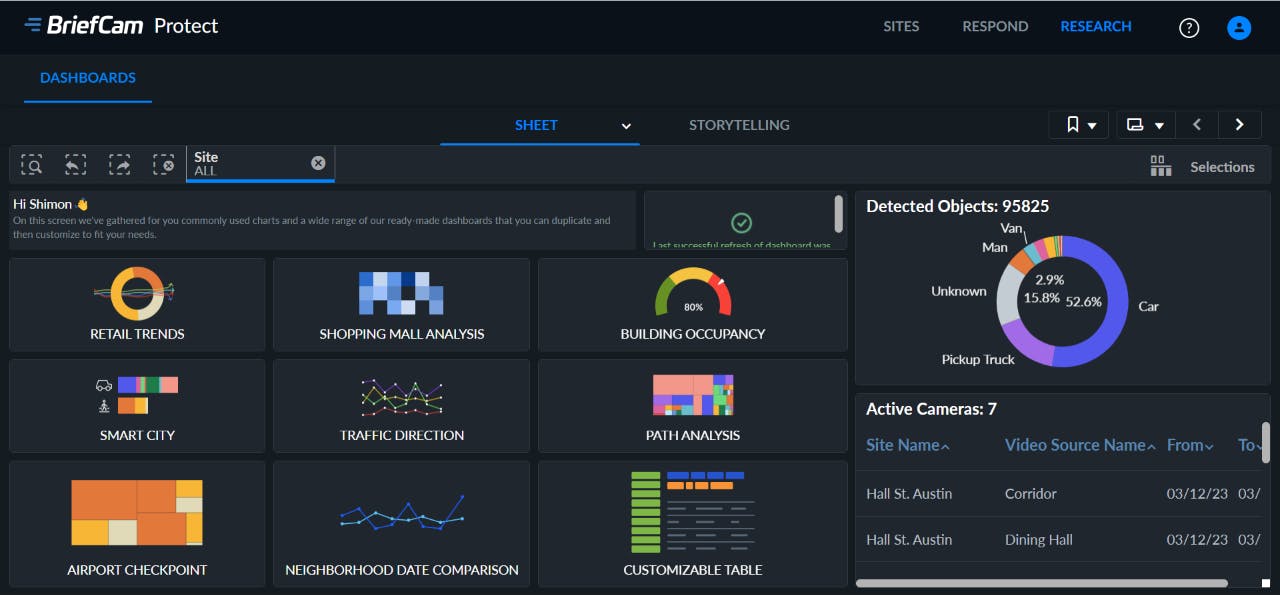Expand the SHEET dropdown
Screen dimensions: 1280x595
click(x=626, y=126)
